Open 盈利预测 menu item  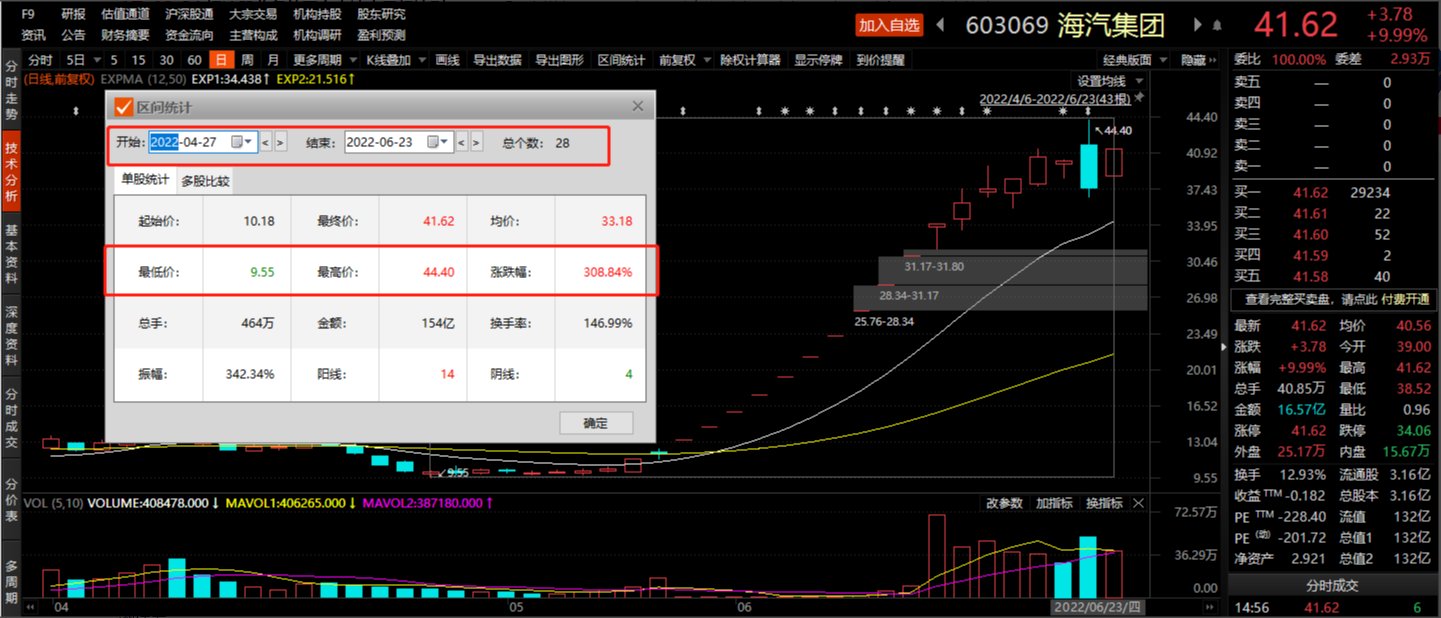[381, 34]
